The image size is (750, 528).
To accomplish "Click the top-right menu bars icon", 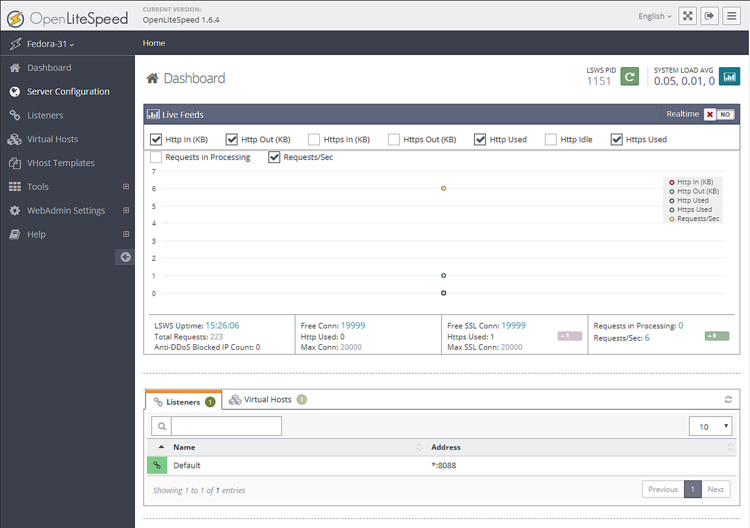I will tap(732, 16).
